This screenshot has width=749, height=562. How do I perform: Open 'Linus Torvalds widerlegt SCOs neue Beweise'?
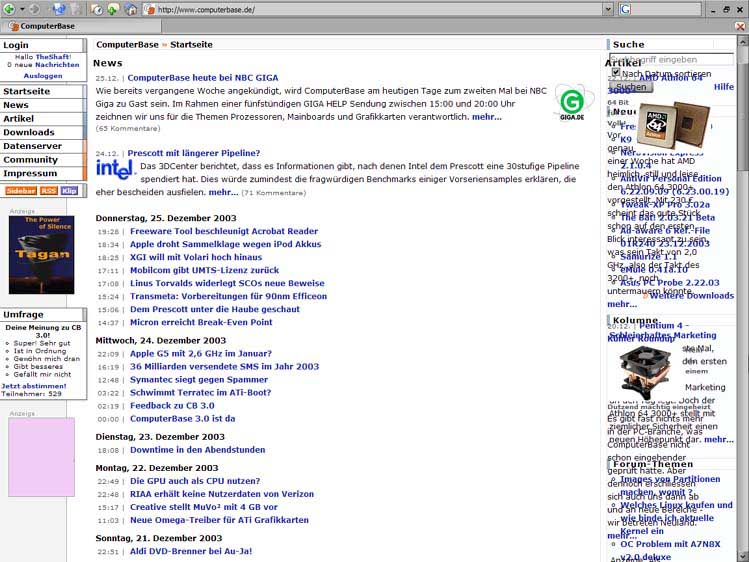pos(227,283)
